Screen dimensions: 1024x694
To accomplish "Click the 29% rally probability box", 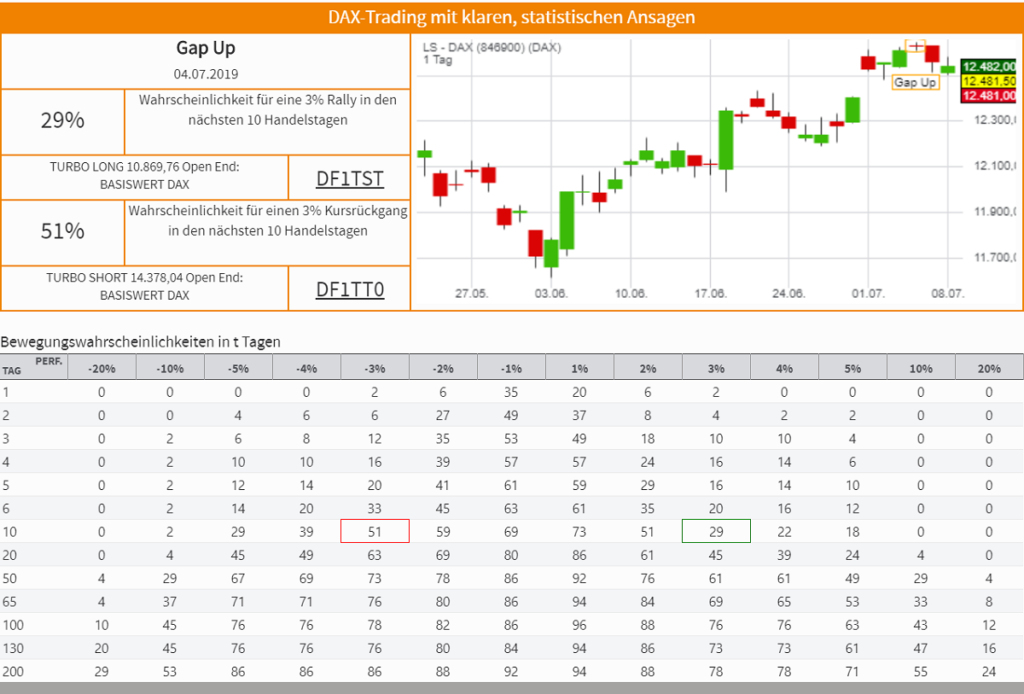I will [x=63, y=121].
